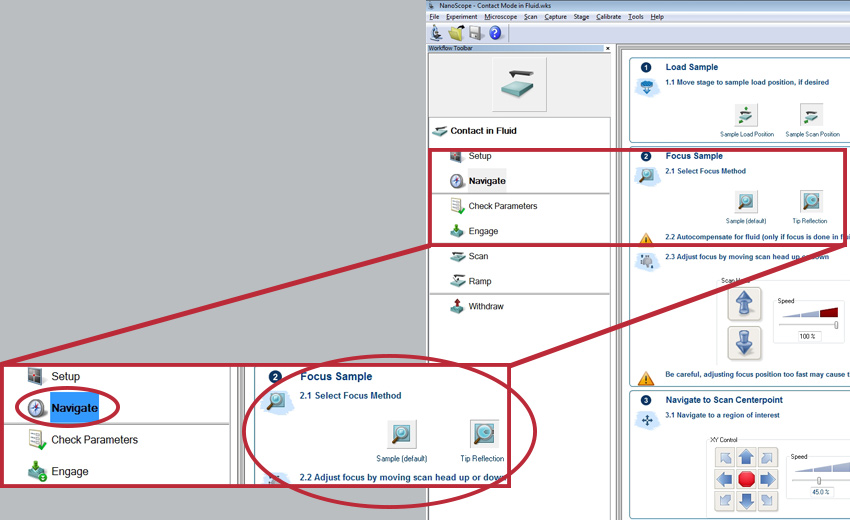Click the right arrow in XY Control
Viewport: 850px width, 520px height.
point(767,479)
